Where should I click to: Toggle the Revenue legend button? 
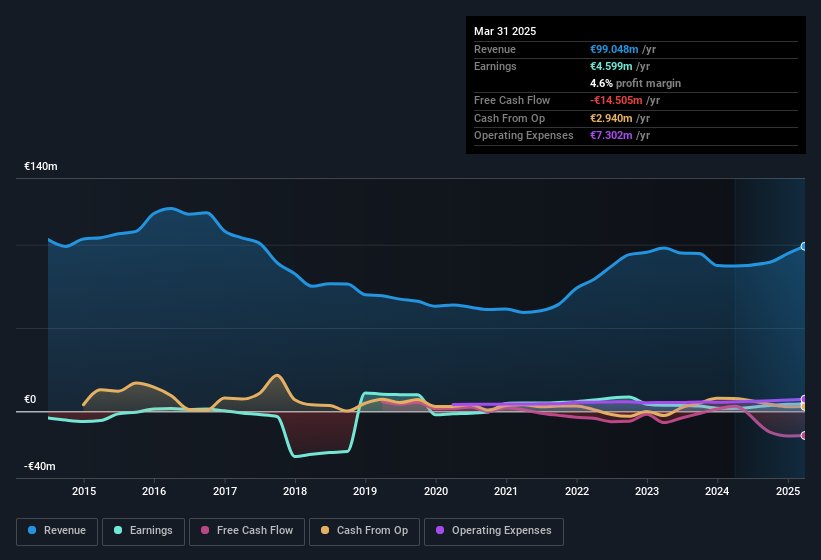(x=57, y=531)
